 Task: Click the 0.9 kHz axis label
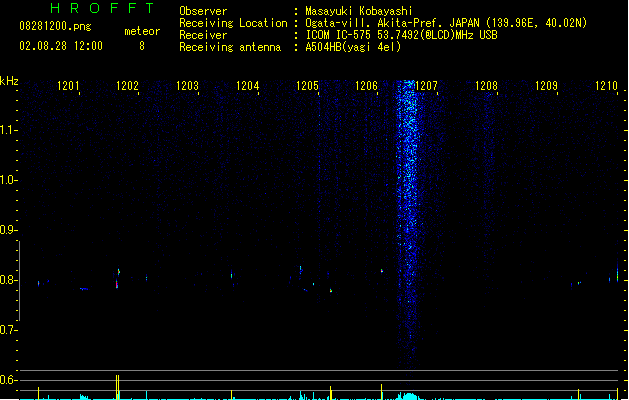coord(8,230)
